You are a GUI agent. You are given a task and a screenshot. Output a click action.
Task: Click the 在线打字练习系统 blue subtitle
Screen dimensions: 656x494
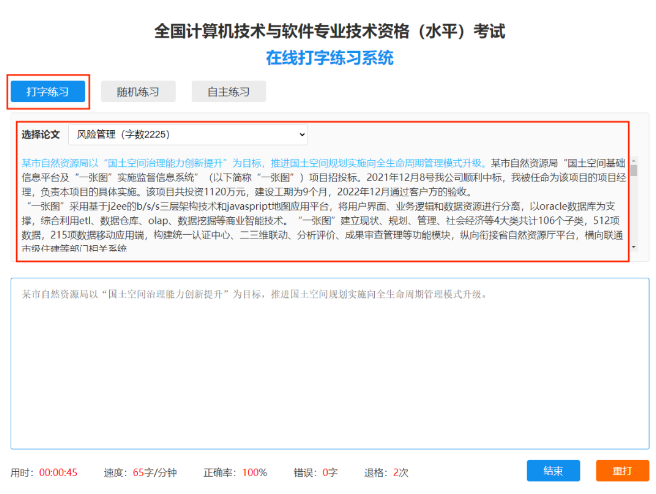pos(329,57)
